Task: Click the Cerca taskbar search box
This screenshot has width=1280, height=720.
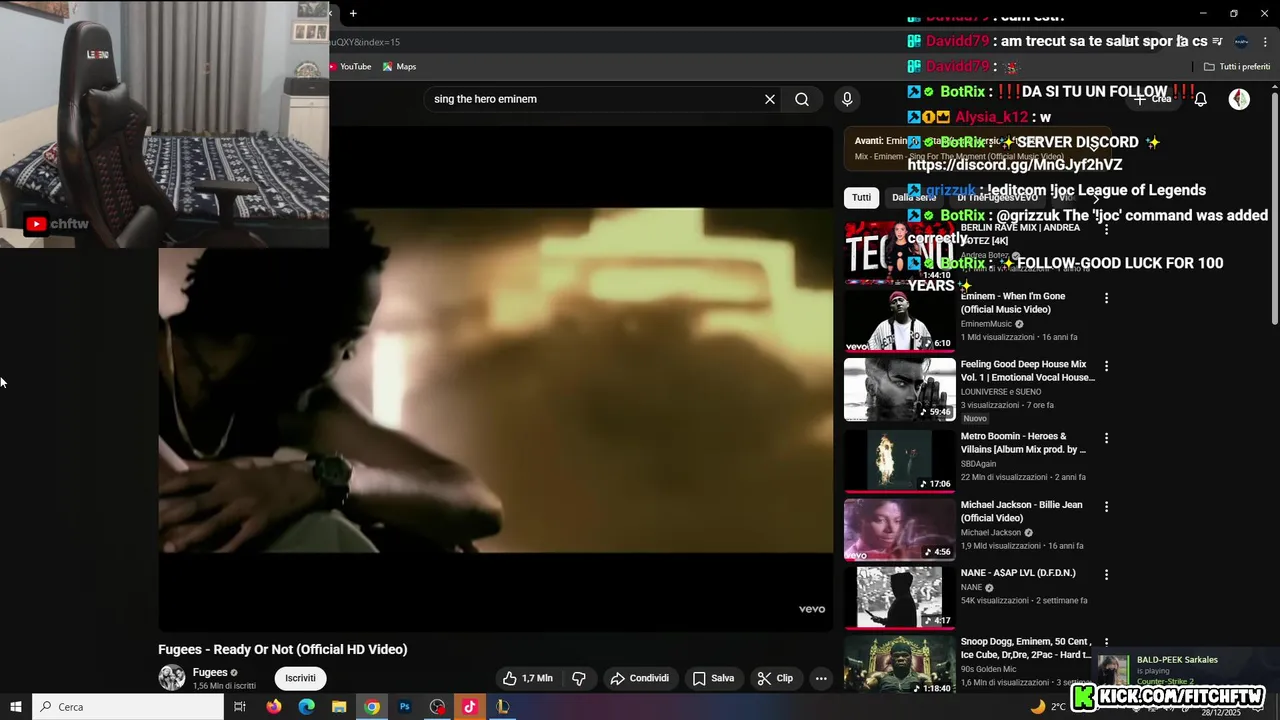Action: pyautogui.click(x=127, y=707)
